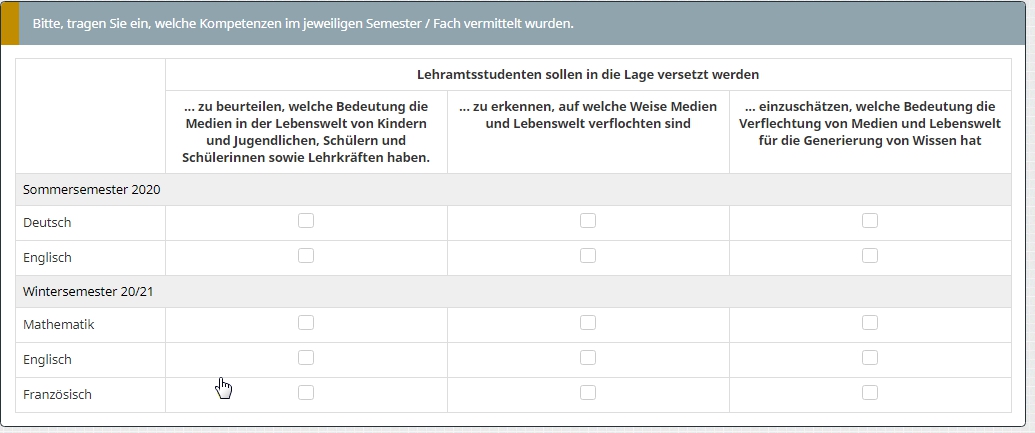Tick Sommersemester Englisch 'zu erkennen' checkbox
1035x433 pixels.
[x=588, y=256]
